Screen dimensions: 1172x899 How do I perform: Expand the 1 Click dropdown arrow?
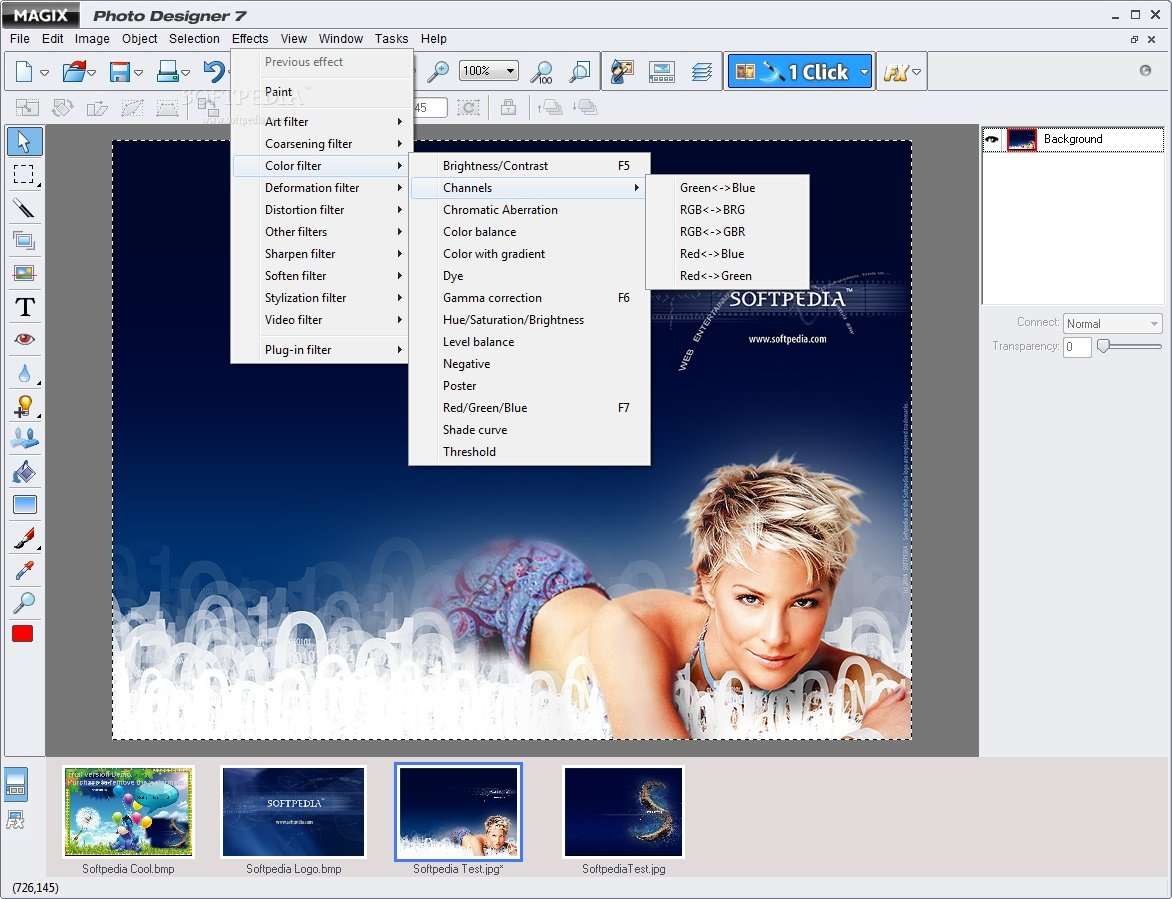pyautogui.click(x=864, y=72)
